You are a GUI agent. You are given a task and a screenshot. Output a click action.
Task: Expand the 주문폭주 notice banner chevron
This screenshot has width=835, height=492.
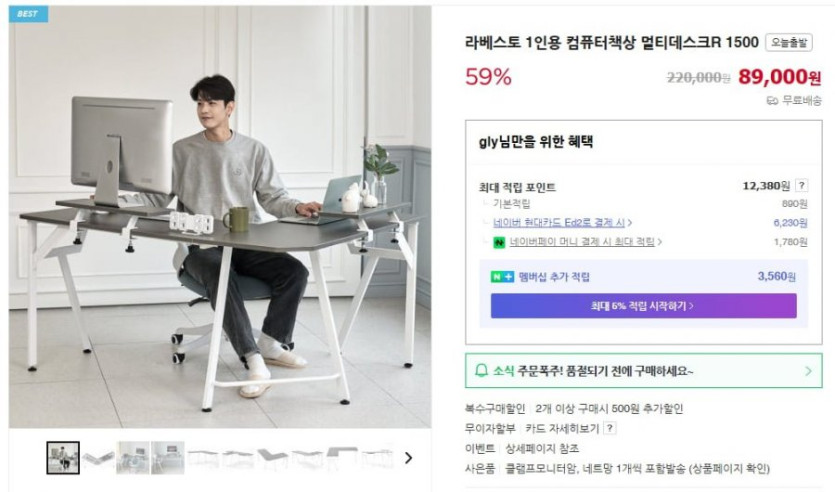click(x=808, y=371)
